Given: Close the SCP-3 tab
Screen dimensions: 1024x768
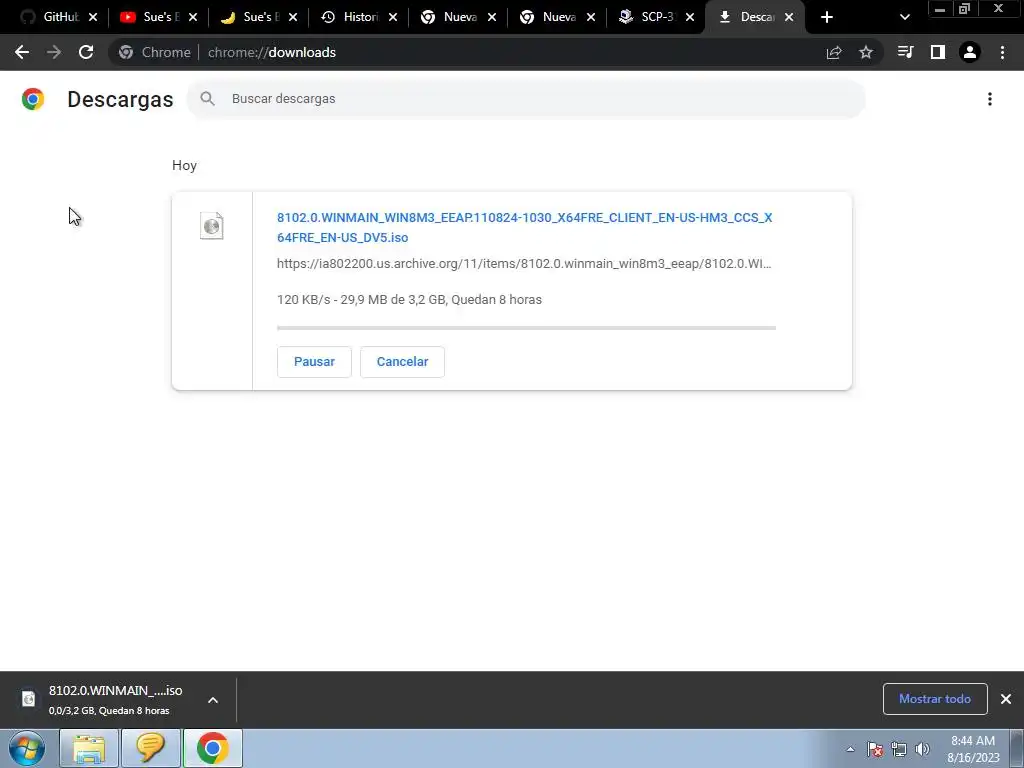Looking at the screenshot, I should click(690, 17).
